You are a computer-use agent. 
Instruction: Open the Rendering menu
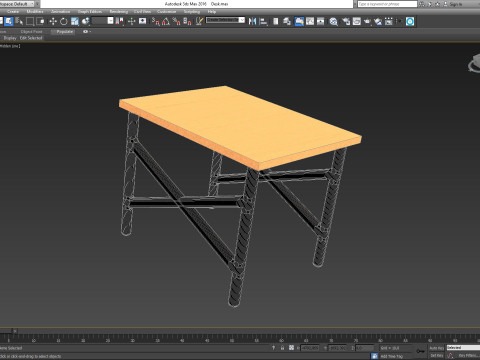119,12
